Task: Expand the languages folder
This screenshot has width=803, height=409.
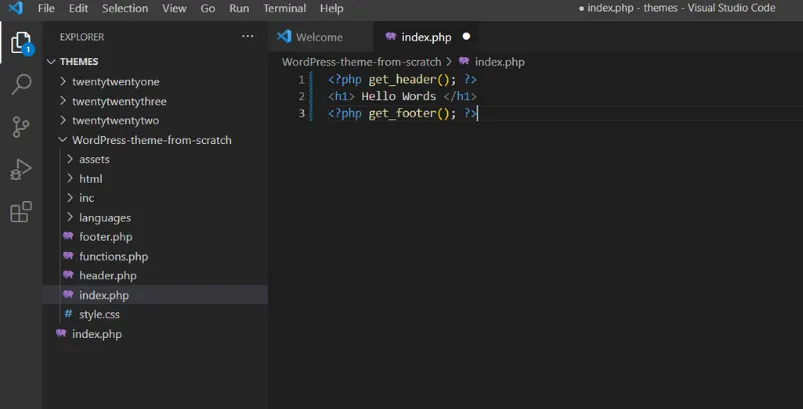Action: pyautogui.click(x=155, y=218)
